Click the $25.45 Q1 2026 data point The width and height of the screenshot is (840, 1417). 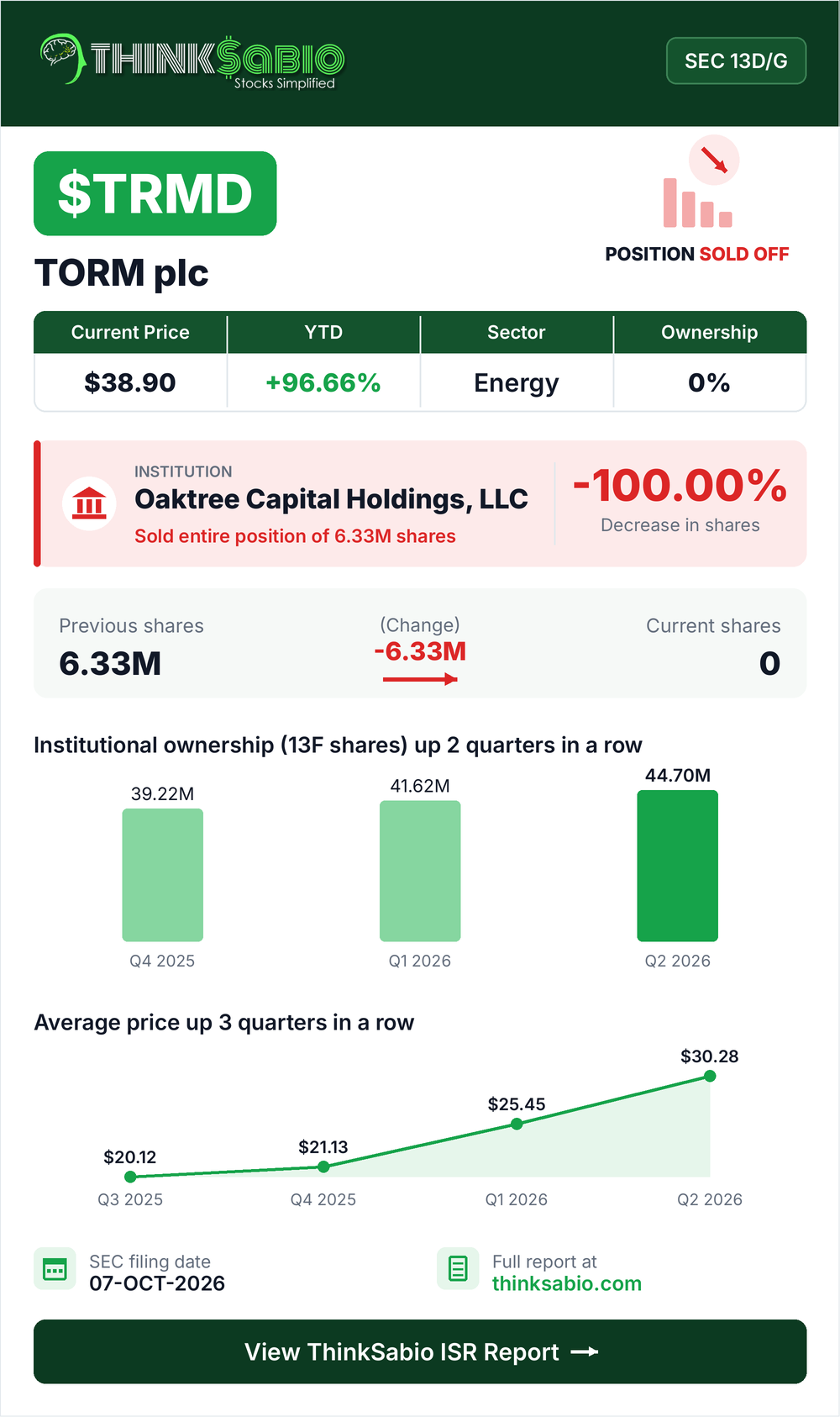pyautogui.click(x=517, y=1124)
